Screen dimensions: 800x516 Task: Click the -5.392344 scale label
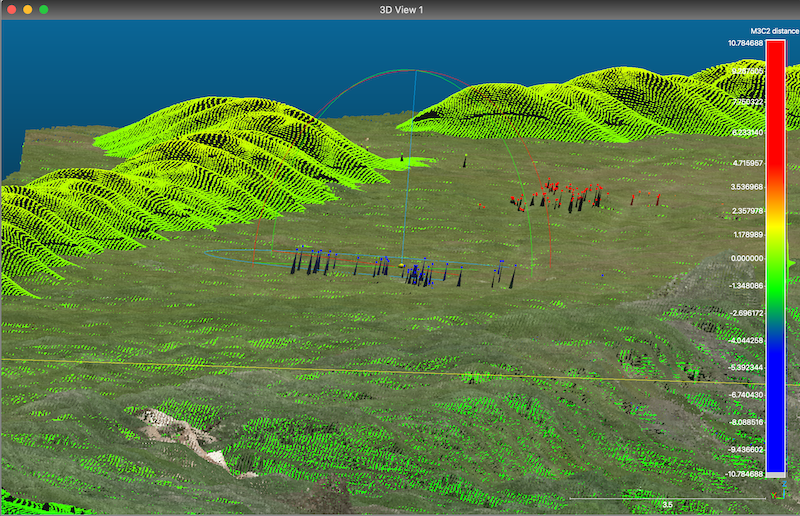coord(746,367)
